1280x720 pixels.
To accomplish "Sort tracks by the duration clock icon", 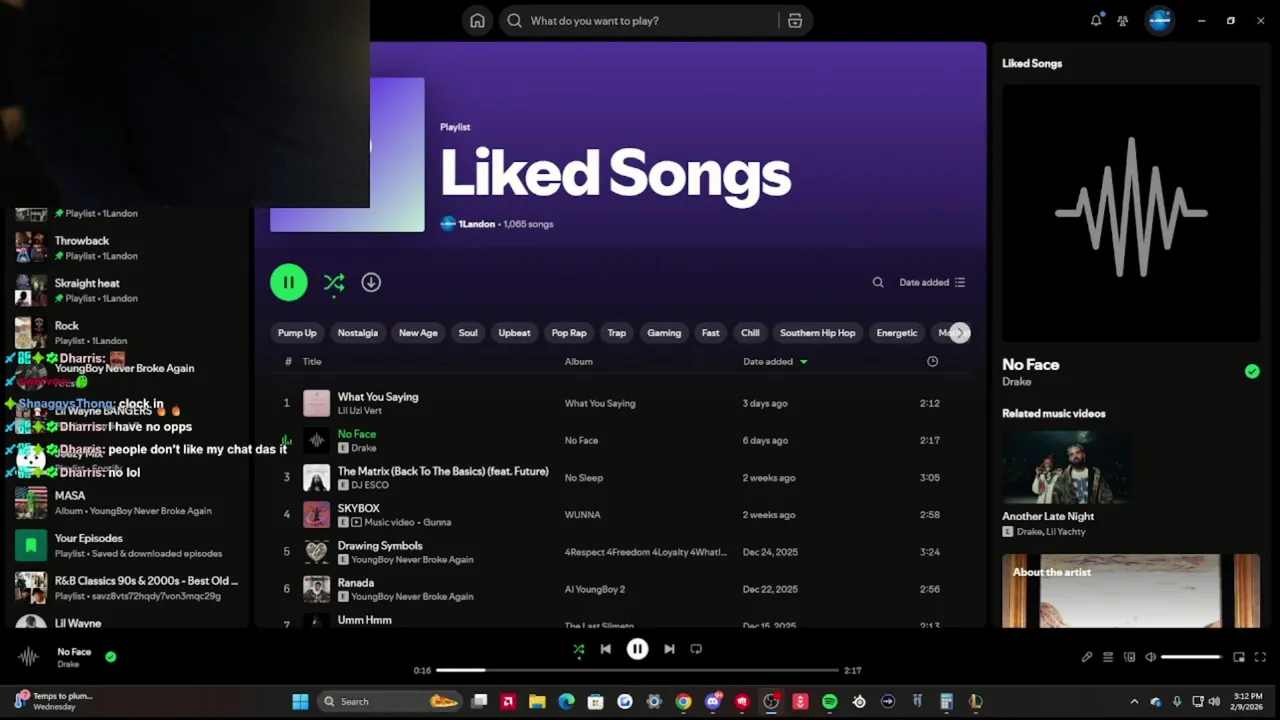I will tap(932, 362).
